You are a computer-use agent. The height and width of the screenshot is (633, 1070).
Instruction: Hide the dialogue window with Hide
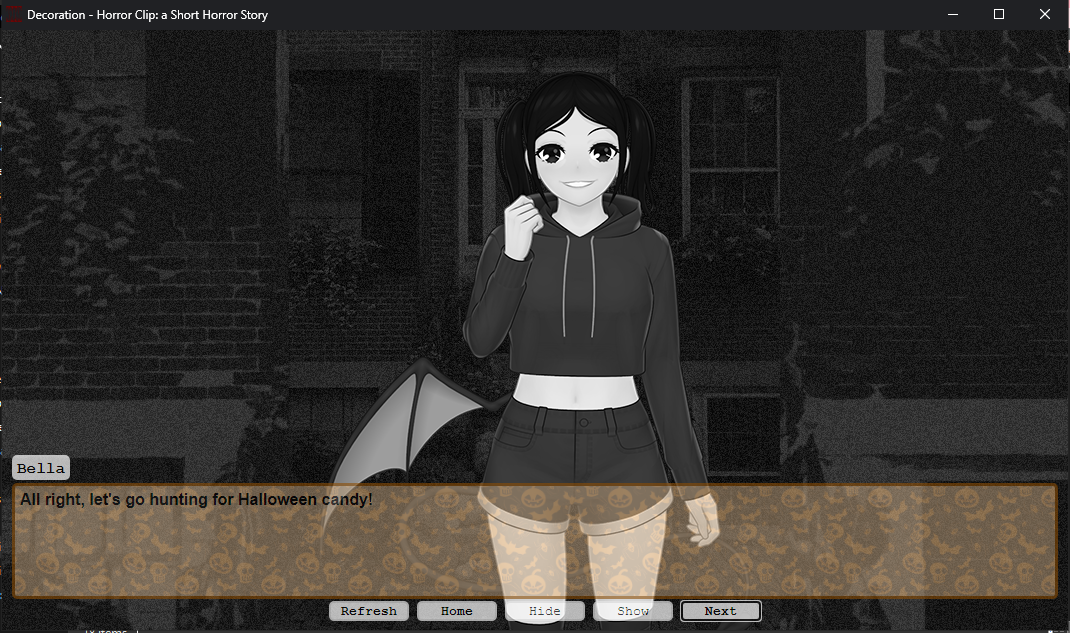click(x=544, y=611)
